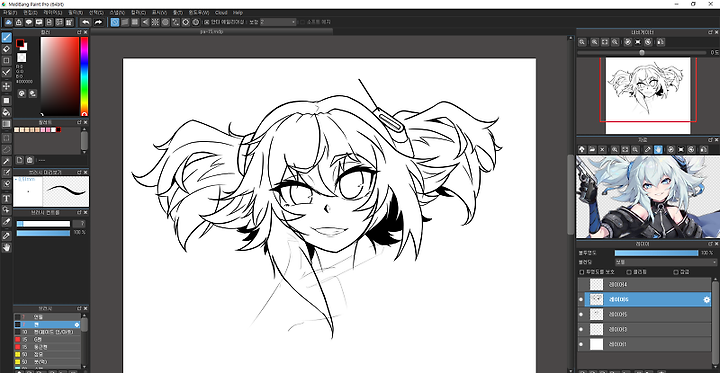Rotate the canvas left in the Navigator
Screen dimensions: 720x373
point(628,42)
